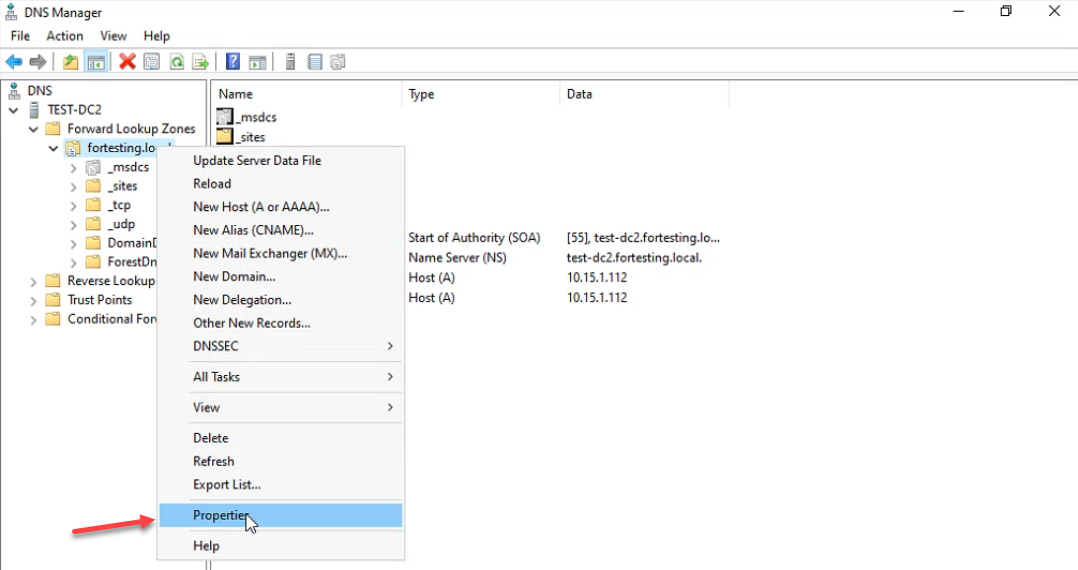The height and width of the screenshot is (570, 1078).
Task: Click the Back arrow toolbar icon
Action: pyautogui.click(x=14, y=62)
